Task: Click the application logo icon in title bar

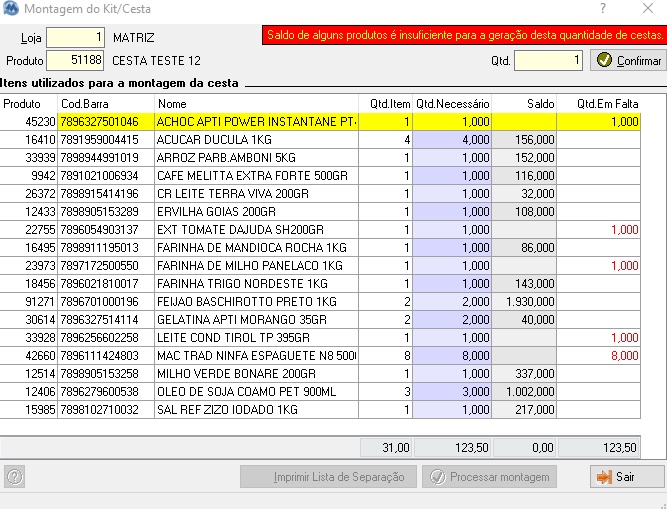Action: 11,8
